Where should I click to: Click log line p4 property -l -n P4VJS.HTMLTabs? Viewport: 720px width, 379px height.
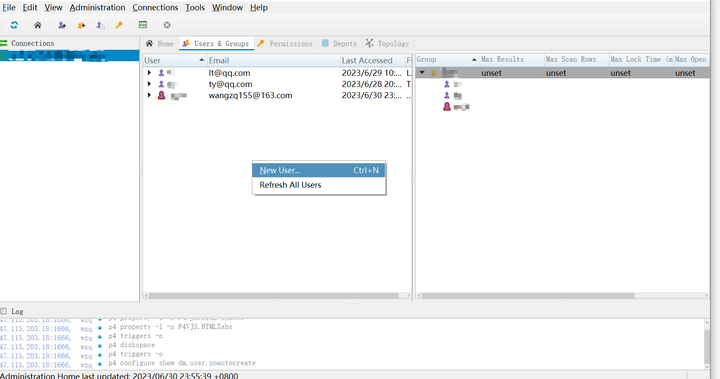170,327
